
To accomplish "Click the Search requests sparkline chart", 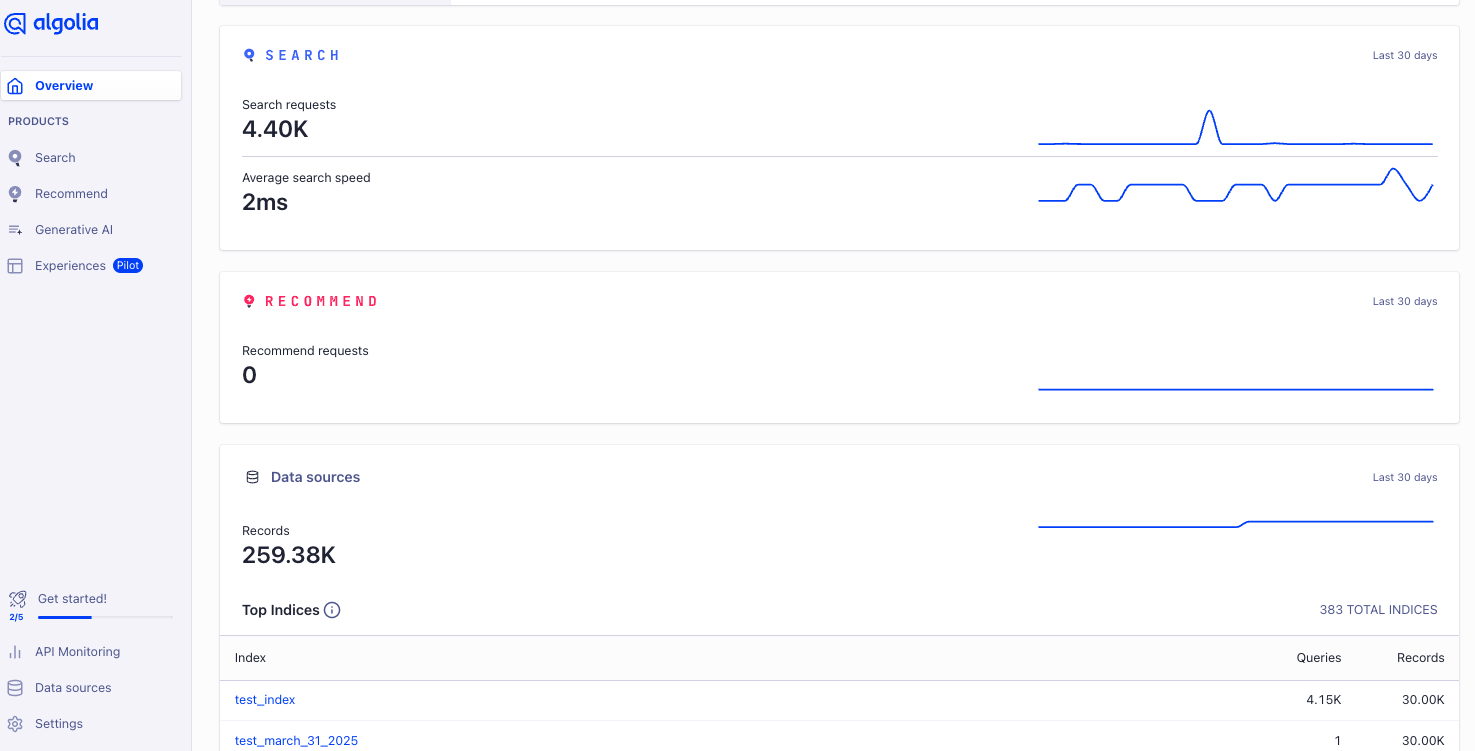I will 1236,128.
